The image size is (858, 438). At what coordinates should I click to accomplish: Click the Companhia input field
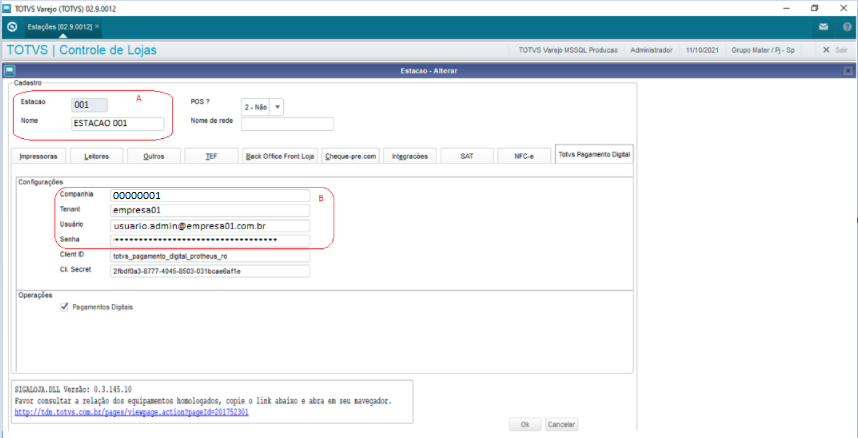pos(210,195)
